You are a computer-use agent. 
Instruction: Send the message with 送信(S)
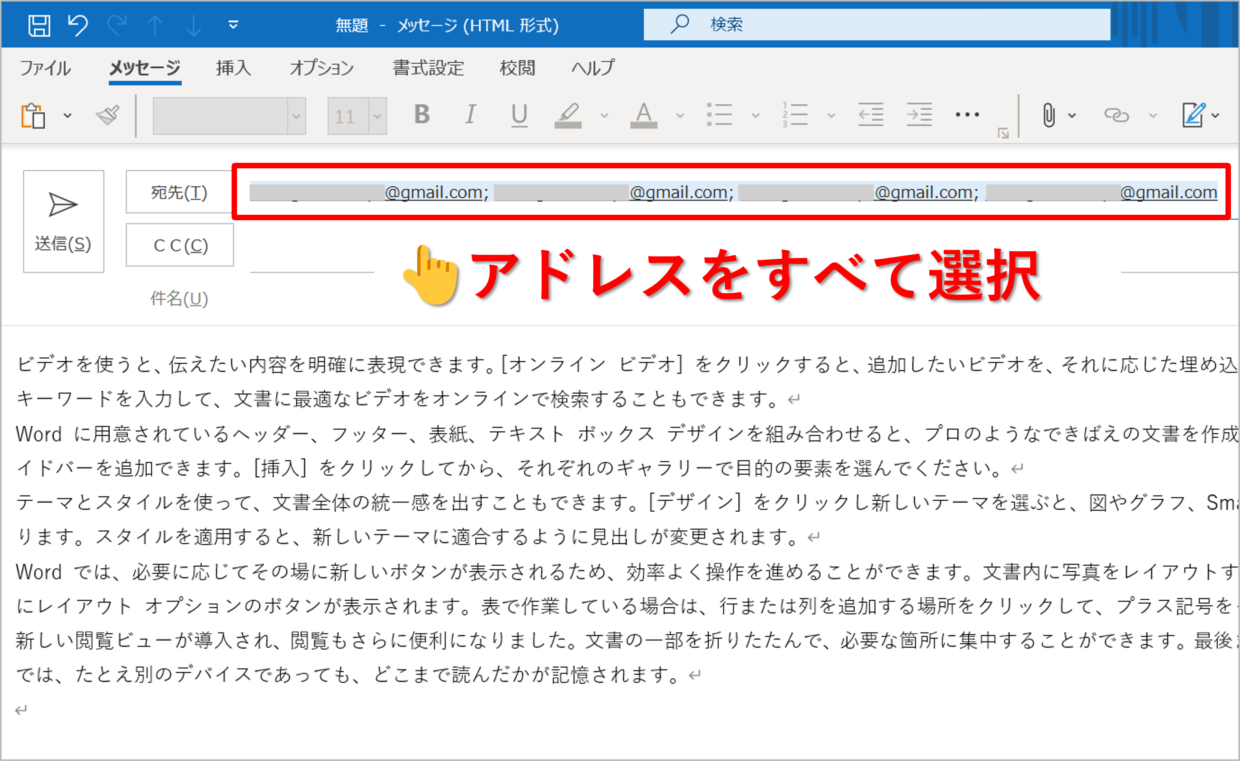(63, 221)
